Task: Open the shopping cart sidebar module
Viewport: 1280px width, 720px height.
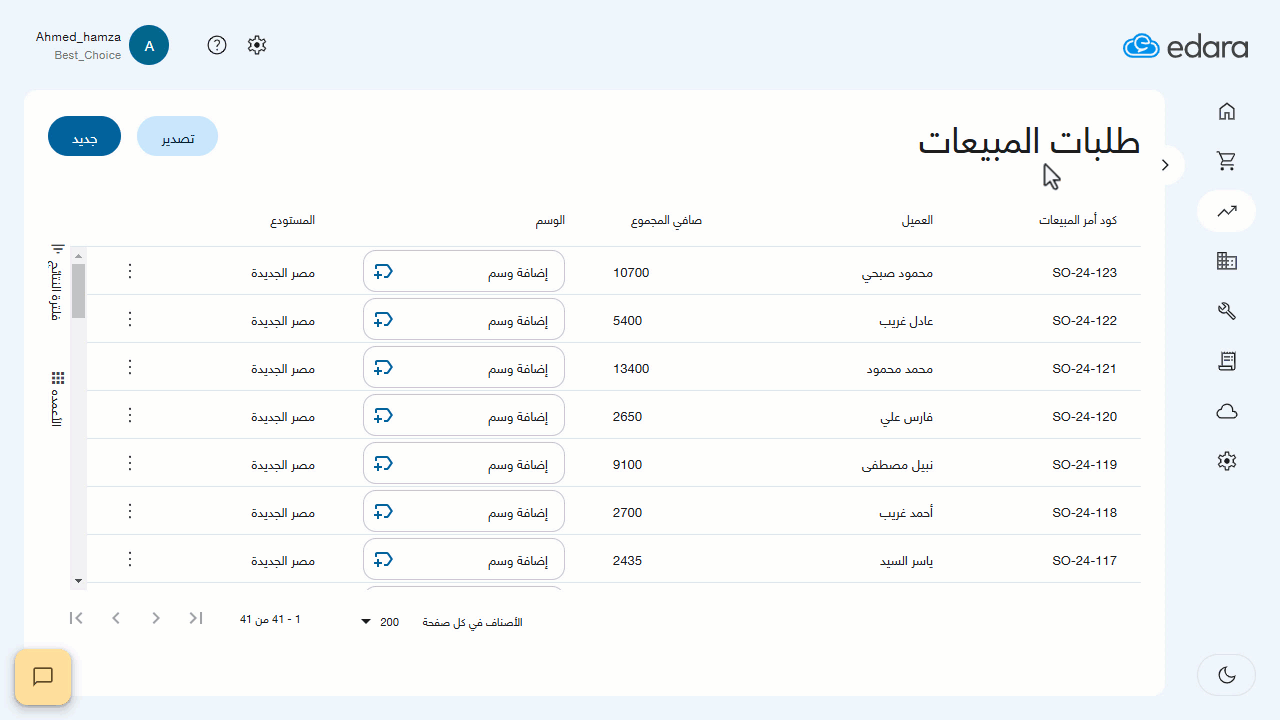Action: (1227, 160)
